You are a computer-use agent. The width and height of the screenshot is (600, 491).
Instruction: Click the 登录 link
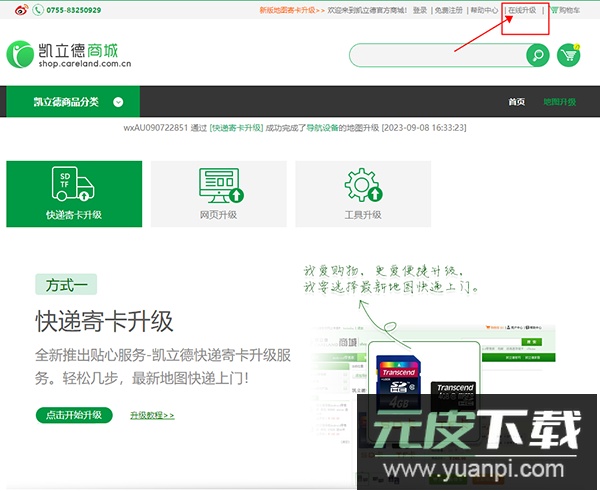pos(420,10)
